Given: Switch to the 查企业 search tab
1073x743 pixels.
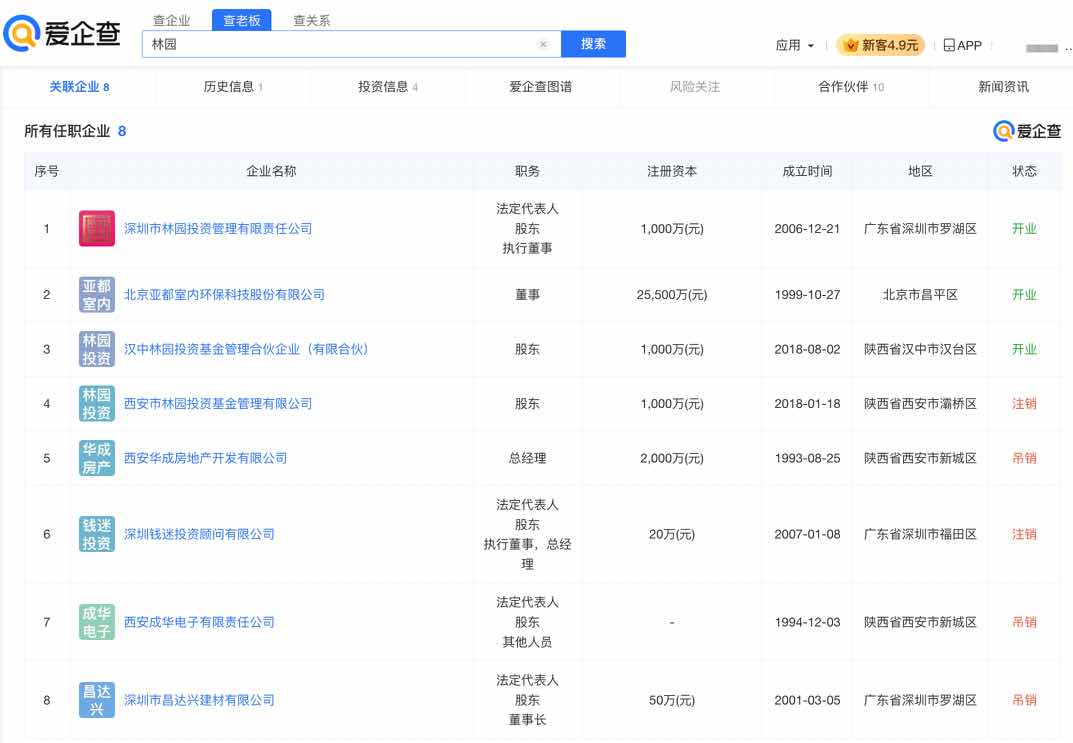Looking at the screenshot, I should click(x=171, y=21).
